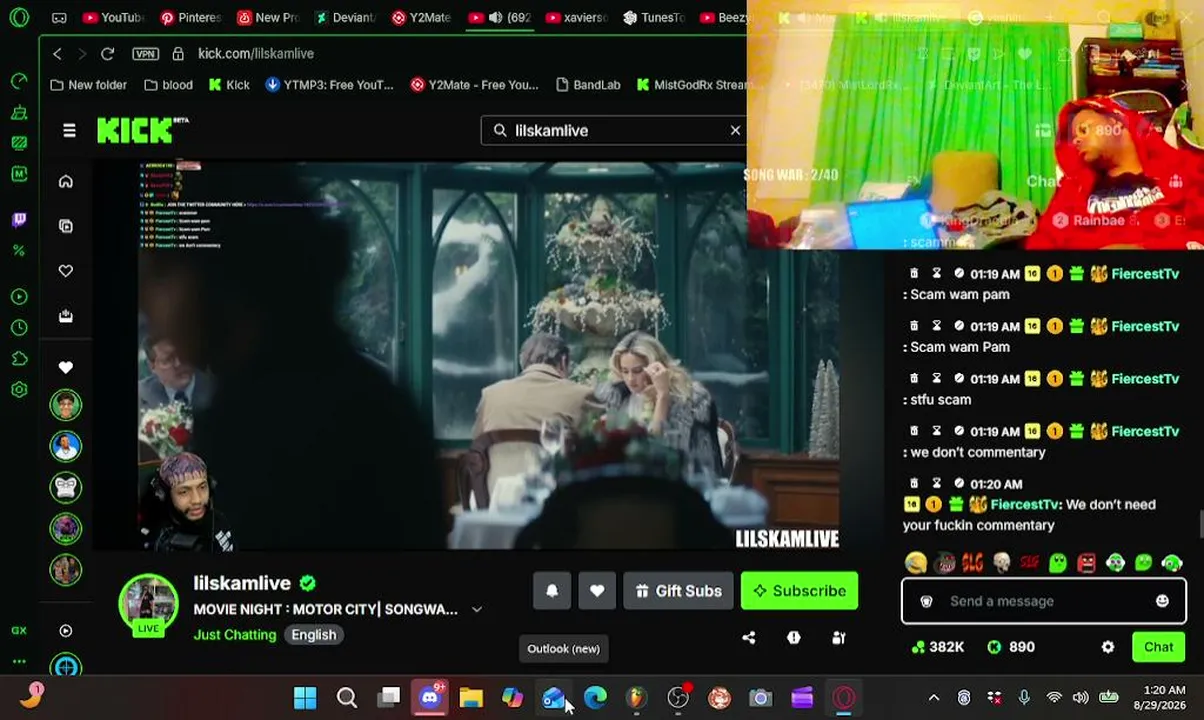Screen dimensions: 1204x720
Task: Click the Send a message chat field
Action: 1044,601
